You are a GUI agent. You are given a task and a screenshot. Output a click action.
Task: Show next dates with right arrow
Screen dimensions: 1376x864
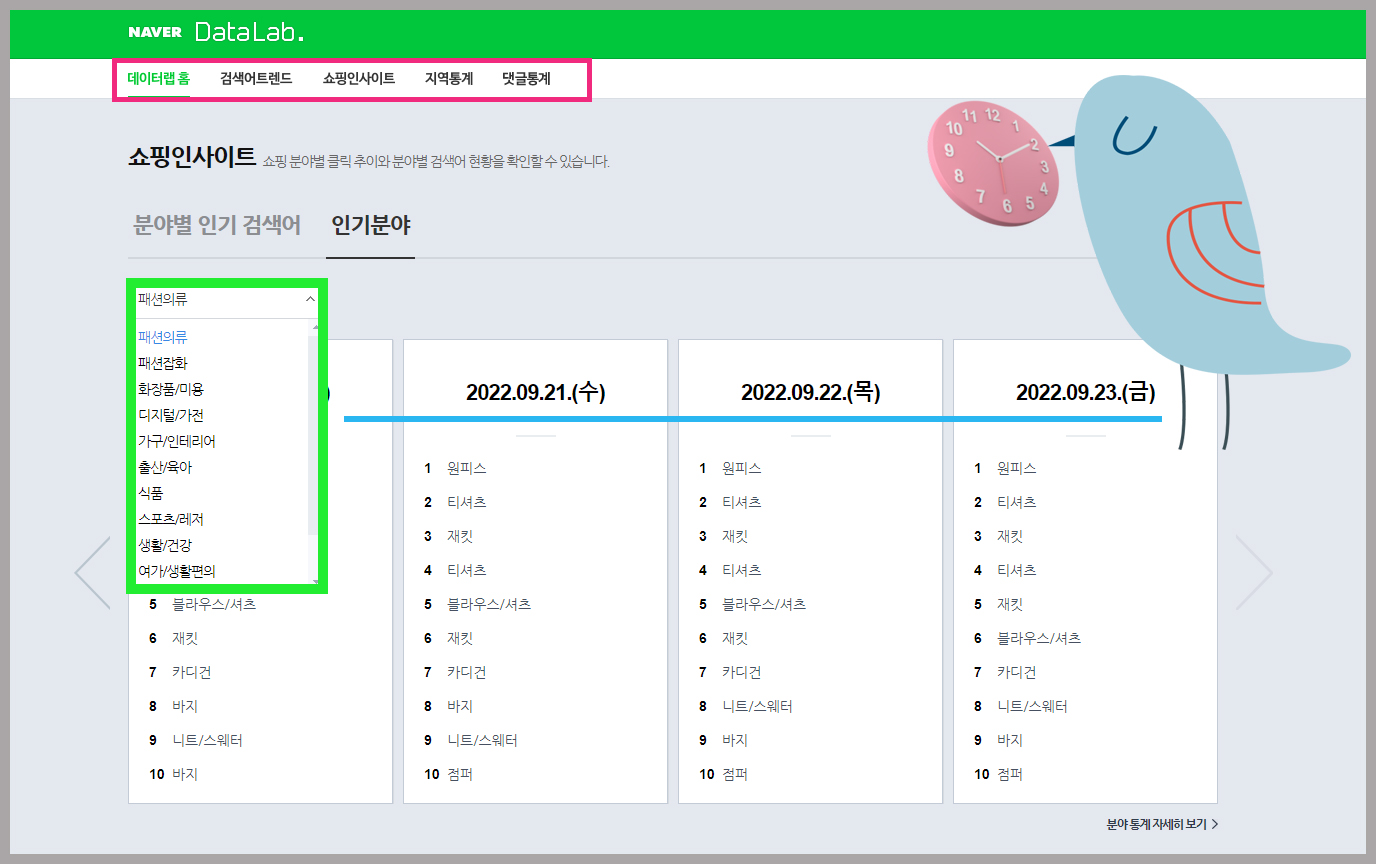point(1254,573)
